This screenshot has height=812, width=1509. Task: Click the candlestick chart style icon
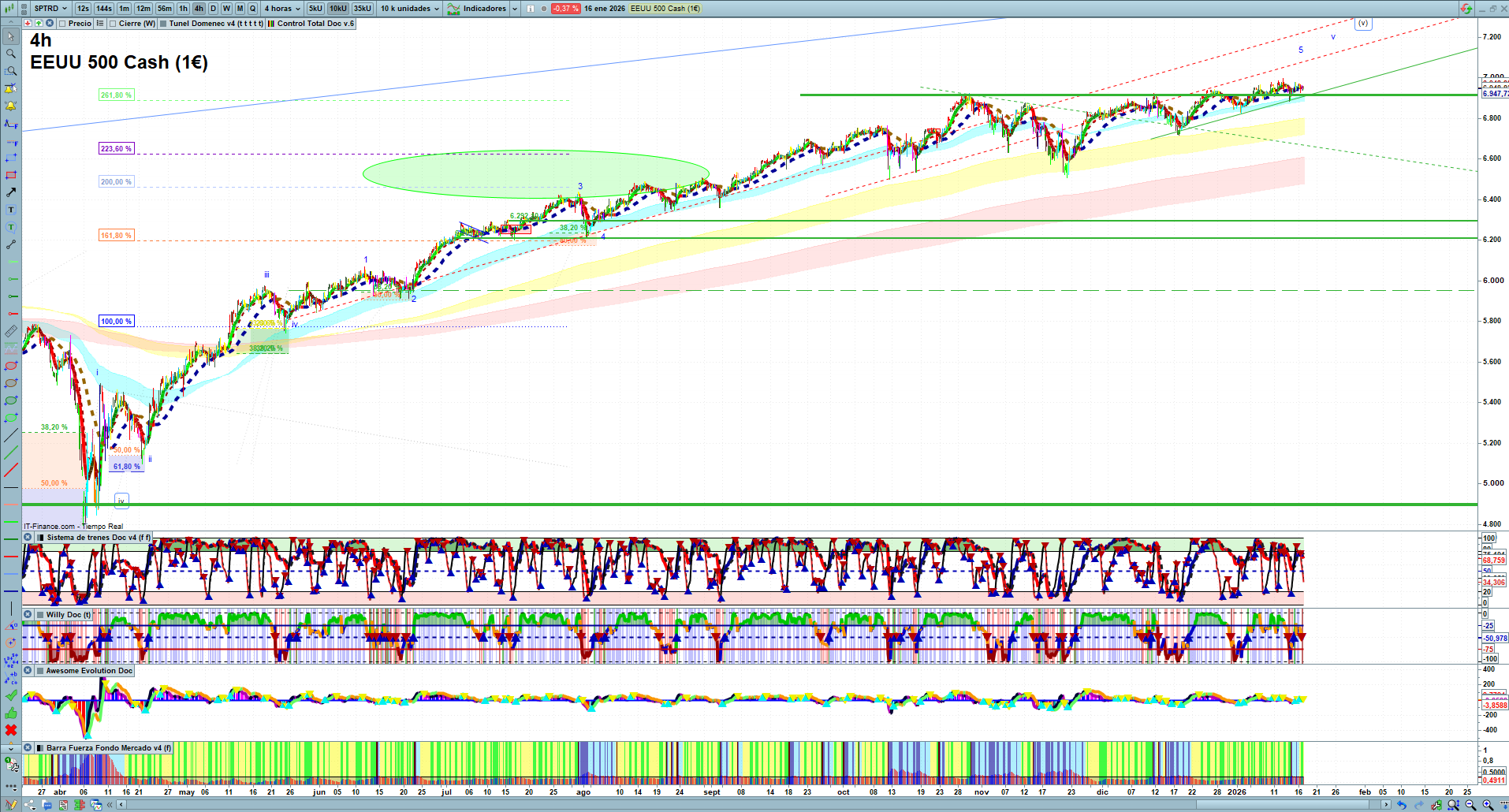(x=9, y=9)
